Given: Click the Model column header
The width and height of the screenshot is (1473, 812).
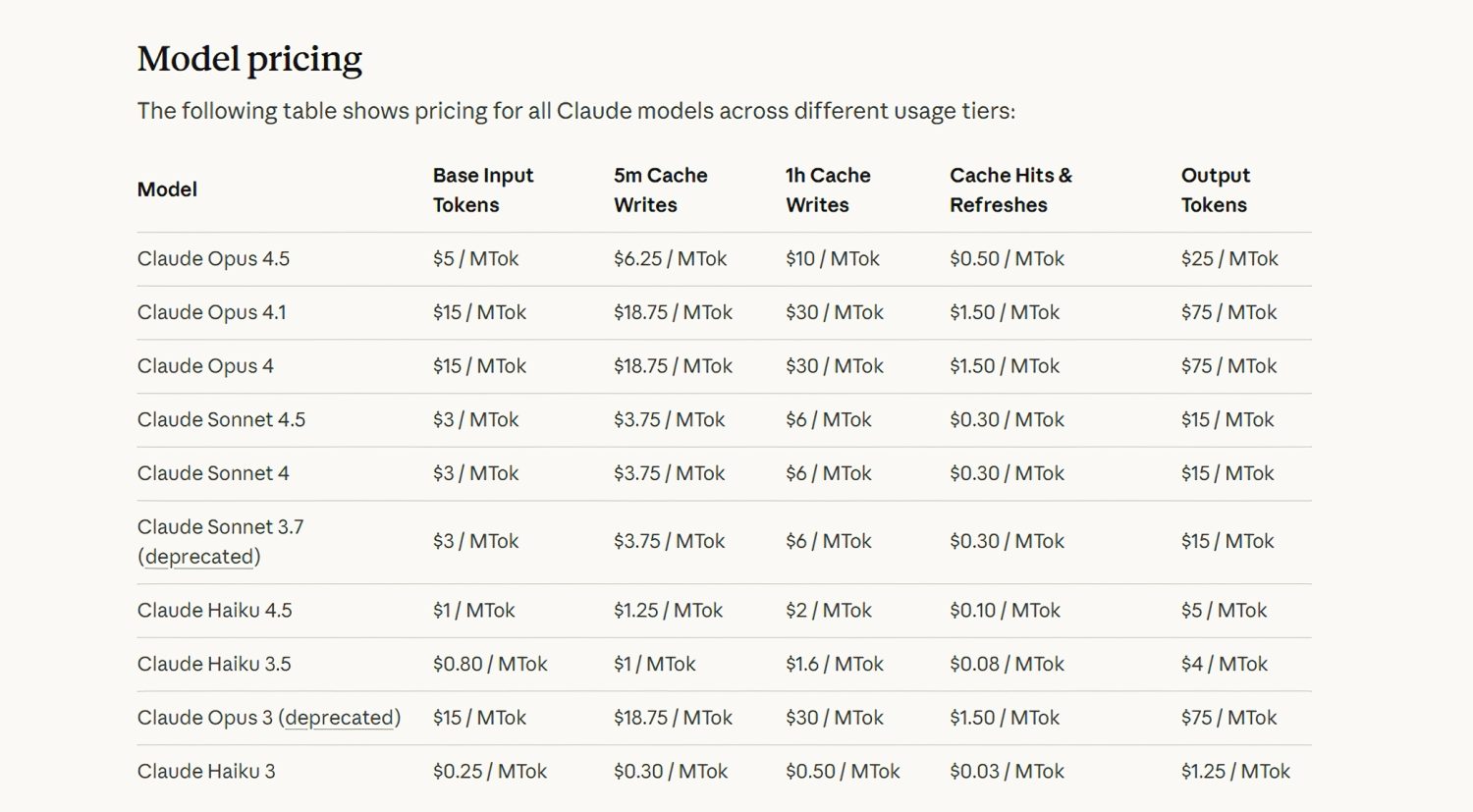Looking at the screenshot, I should pyautogui.click(x=167, y=189).
